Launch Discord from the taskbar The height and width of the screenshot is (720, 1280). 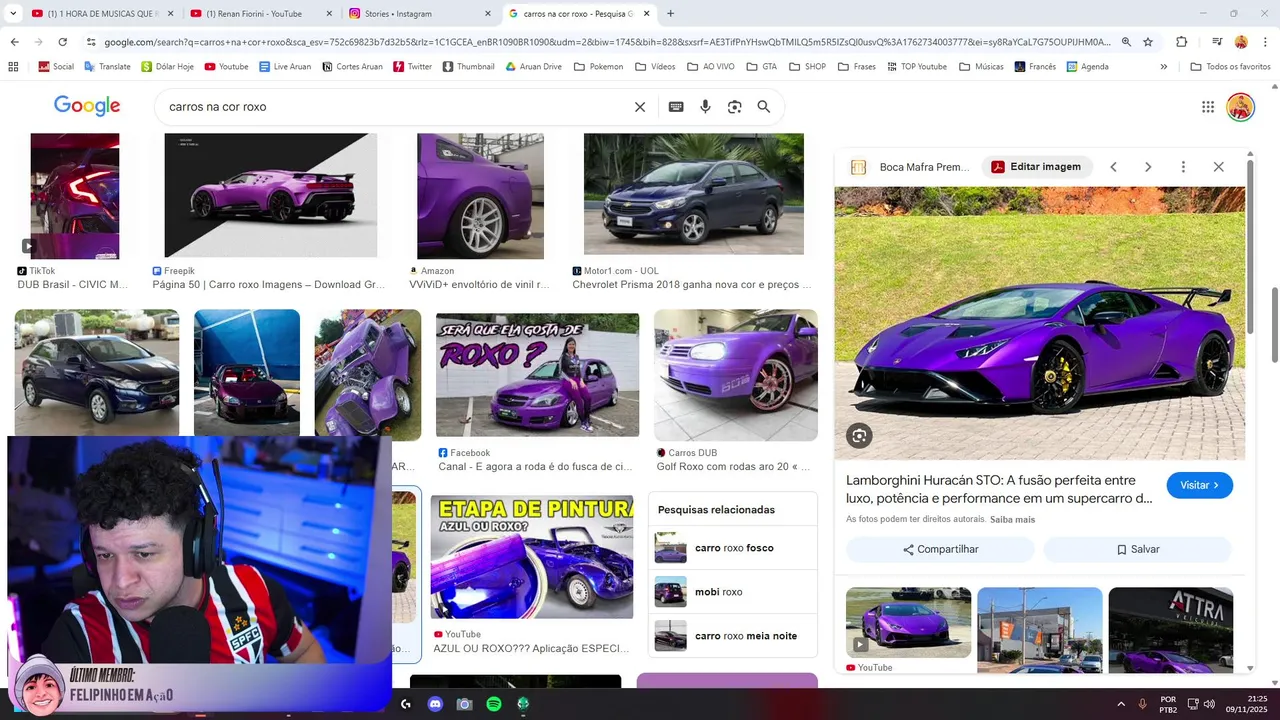435,704
